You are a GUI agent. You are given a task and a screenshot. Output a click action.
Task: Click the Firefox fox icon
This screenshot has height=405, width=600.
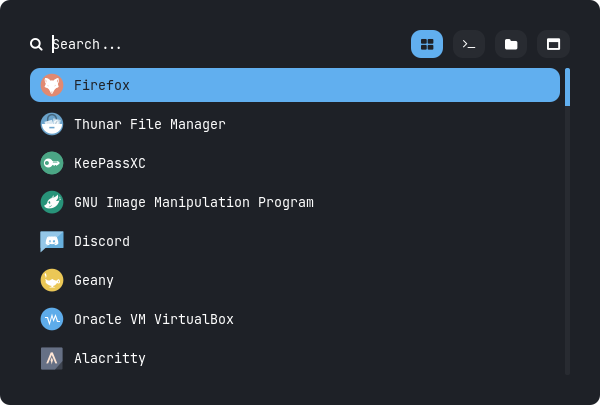tap(52, 86)
